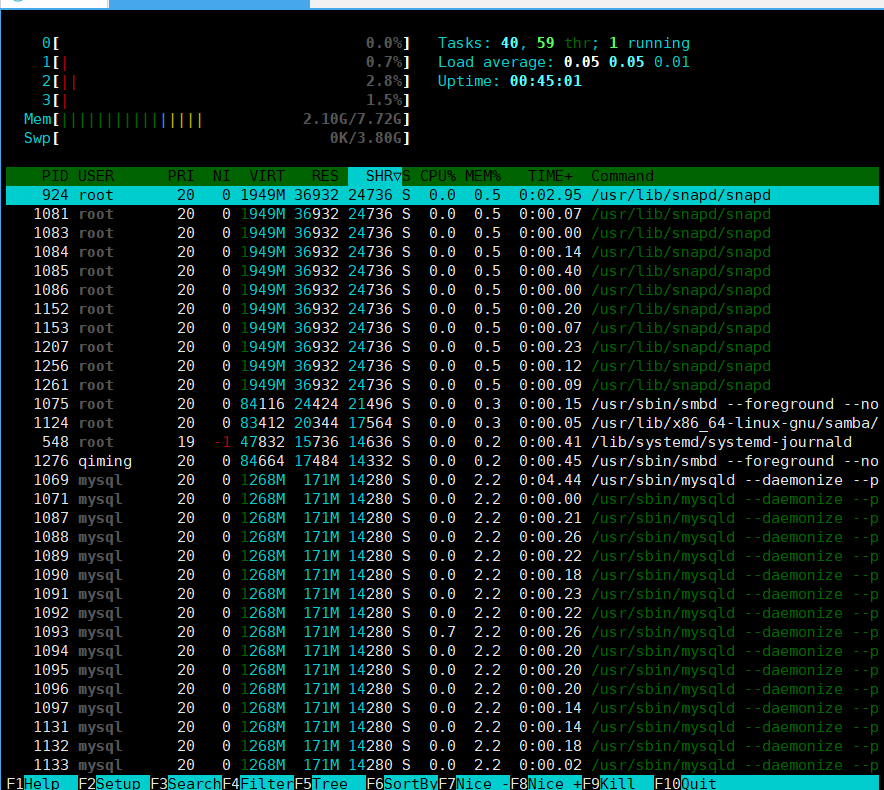Increase niceness with F8 Nice +
The width and height of the screenshot is (884, 790).
pos(546,783)
